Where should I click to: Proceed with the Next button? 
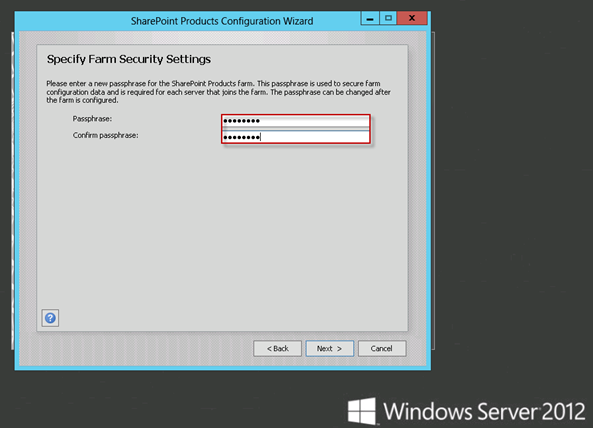click(330, 349)
